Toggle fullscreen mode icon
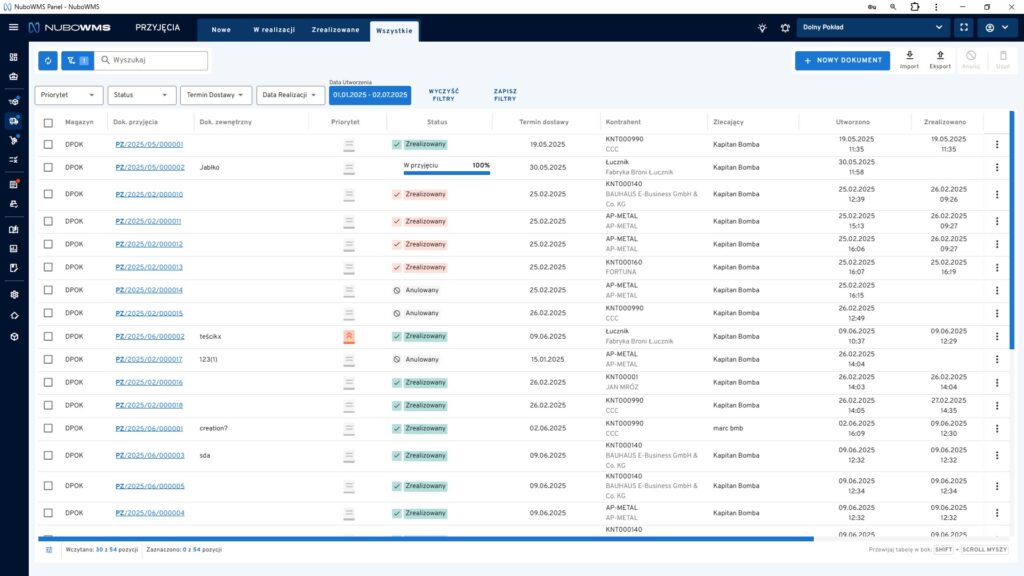This screenshot has width=1024, height=576. coord(963,28)
